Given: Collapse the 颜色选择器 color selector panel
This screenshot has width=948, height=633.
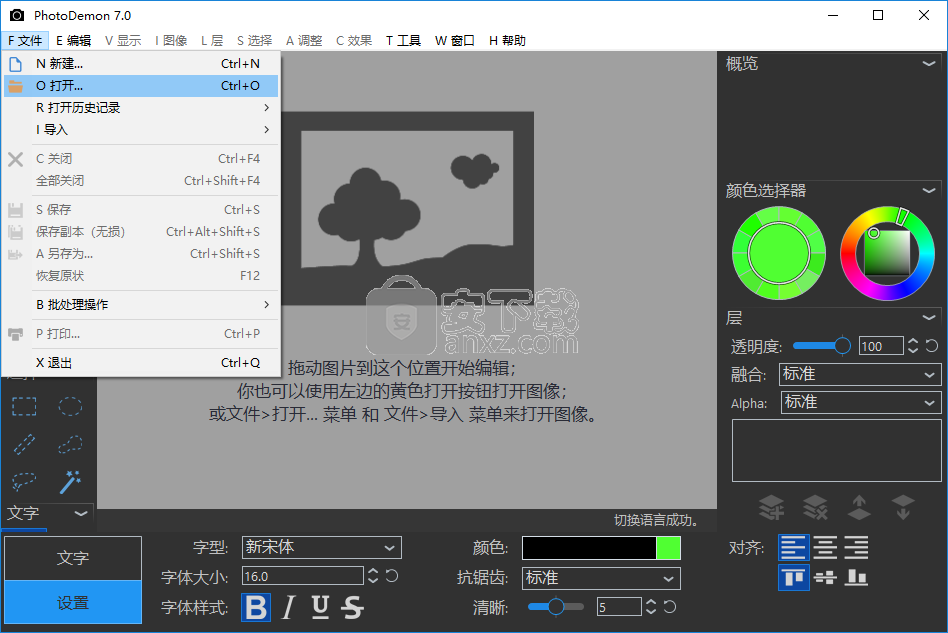Looking at the screenshot, I should click(x=929, y=190).
